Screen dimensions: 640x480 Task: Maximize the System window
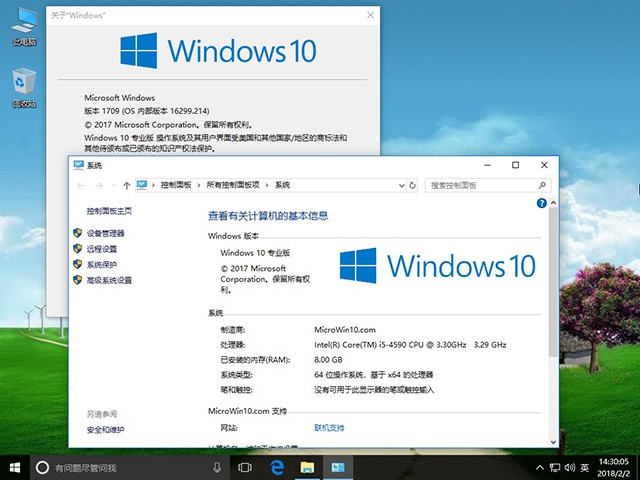[x=516, y=165]
